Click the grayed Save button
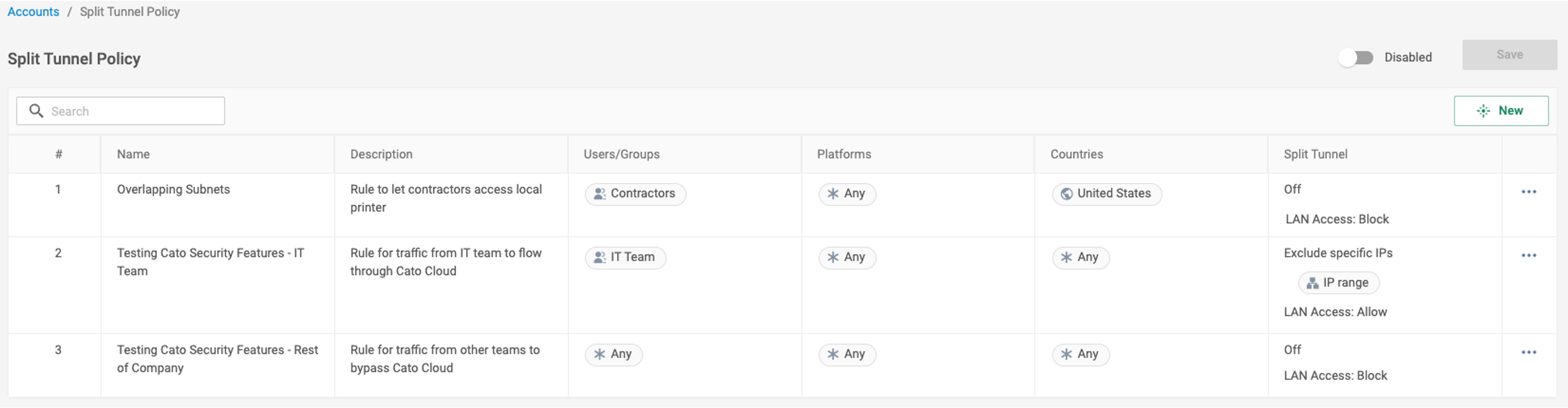The width and height of the screenshot is (1568, 408). pos(1509,55)
